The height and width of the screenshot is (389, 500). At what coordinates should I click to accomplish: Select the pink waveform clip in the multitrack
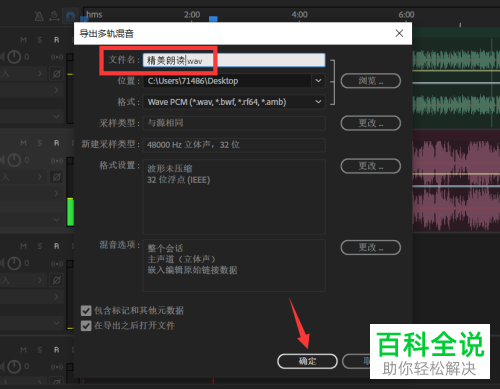click(456, 181)
